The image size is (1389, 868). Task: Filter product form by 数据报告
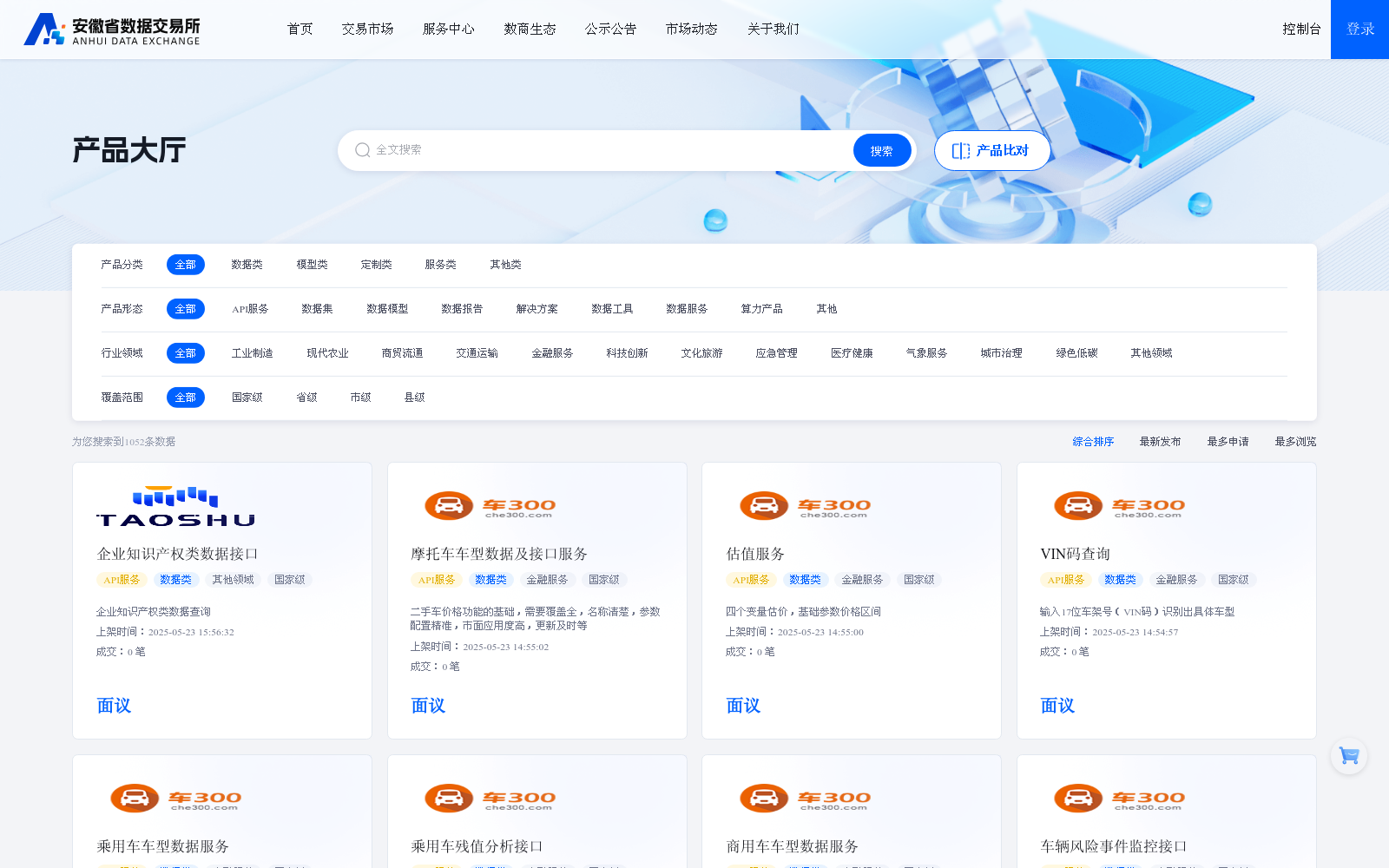coord(462,309)
